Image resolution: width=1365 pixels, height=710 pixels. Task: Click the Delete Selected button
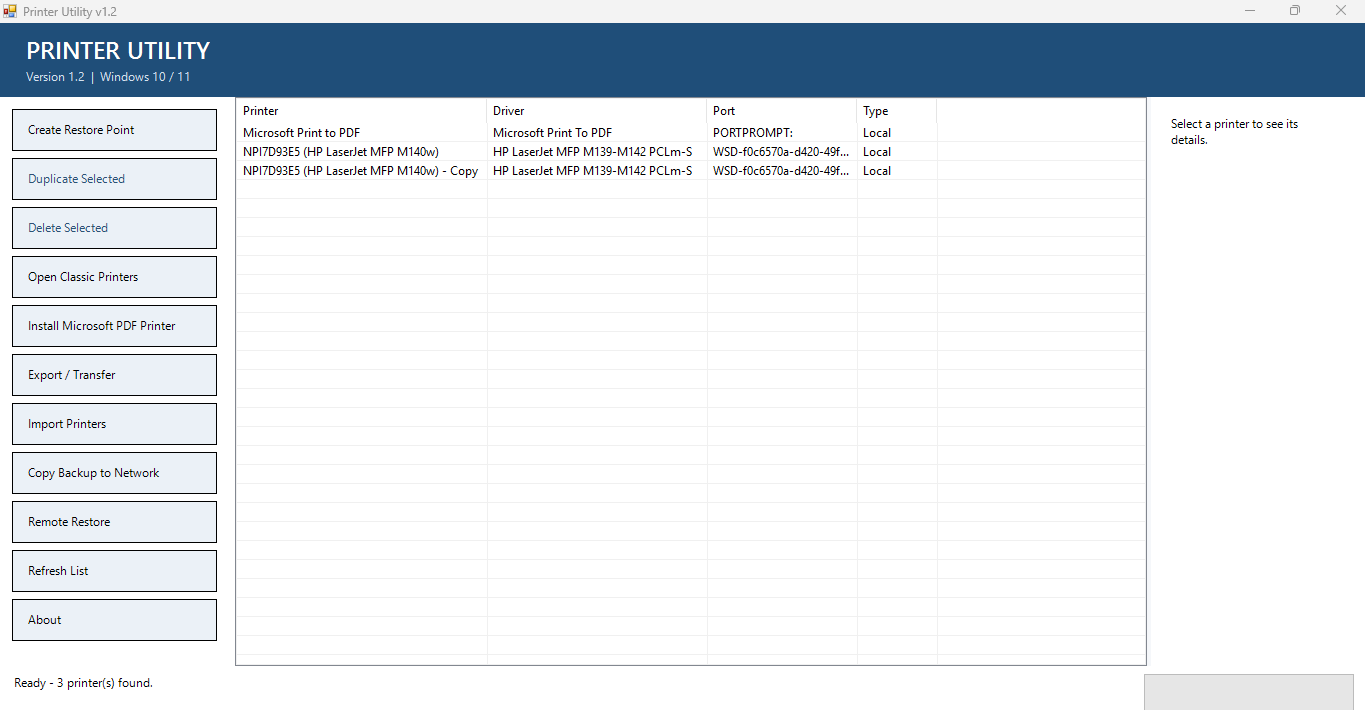point(114,228)
